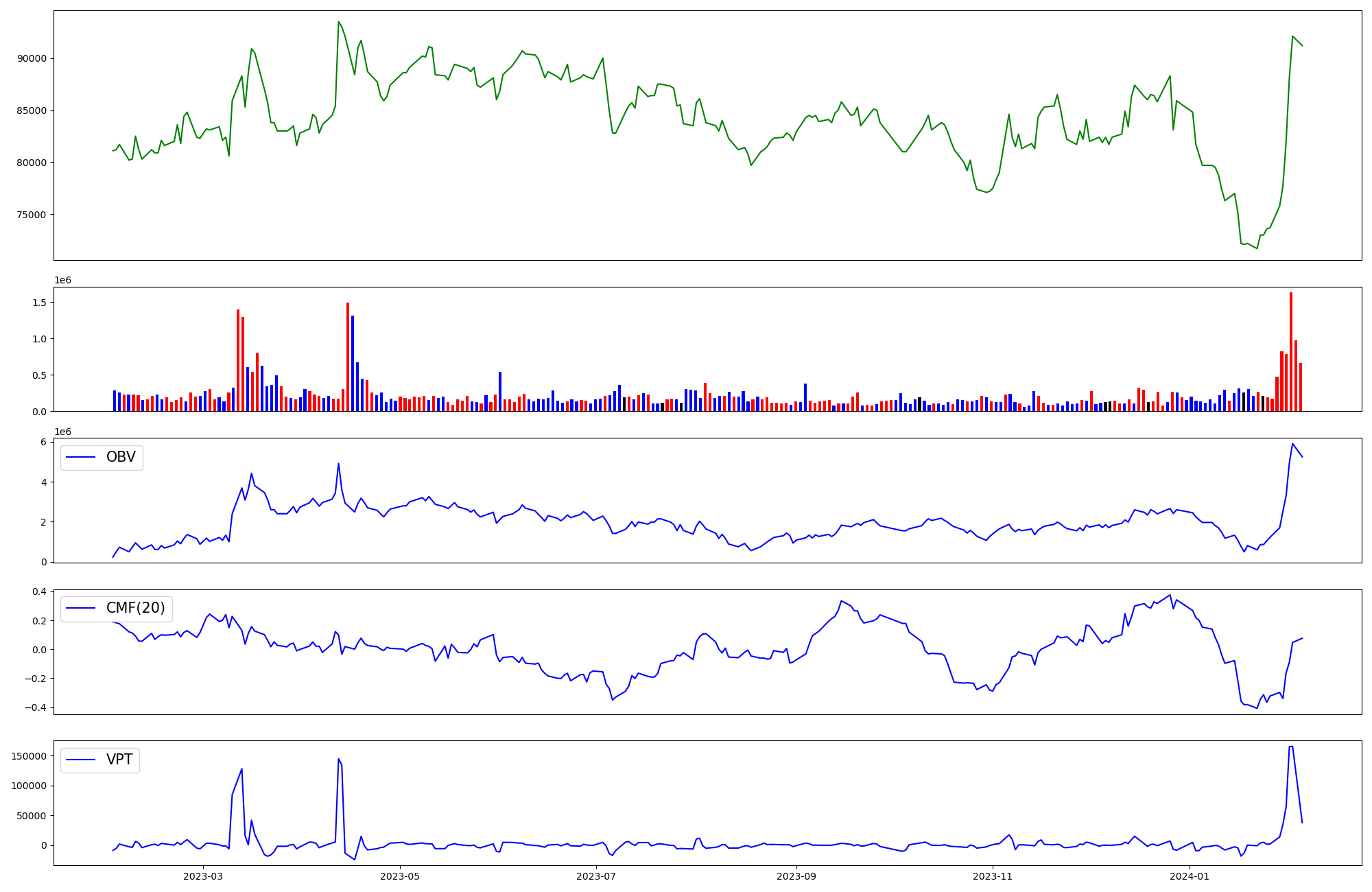The width and height of the screenshot is (1372, 892).
Task: Click the 75000 price axis tick label
Action: pos(32,215)
